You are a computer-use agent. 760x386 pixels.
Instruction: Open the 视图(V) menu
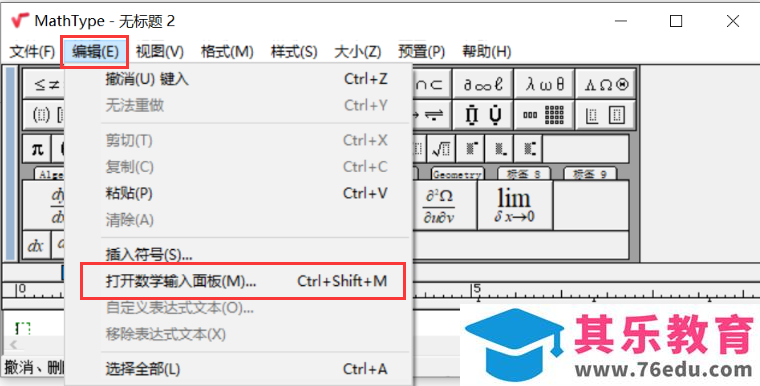tap(160, 51)
